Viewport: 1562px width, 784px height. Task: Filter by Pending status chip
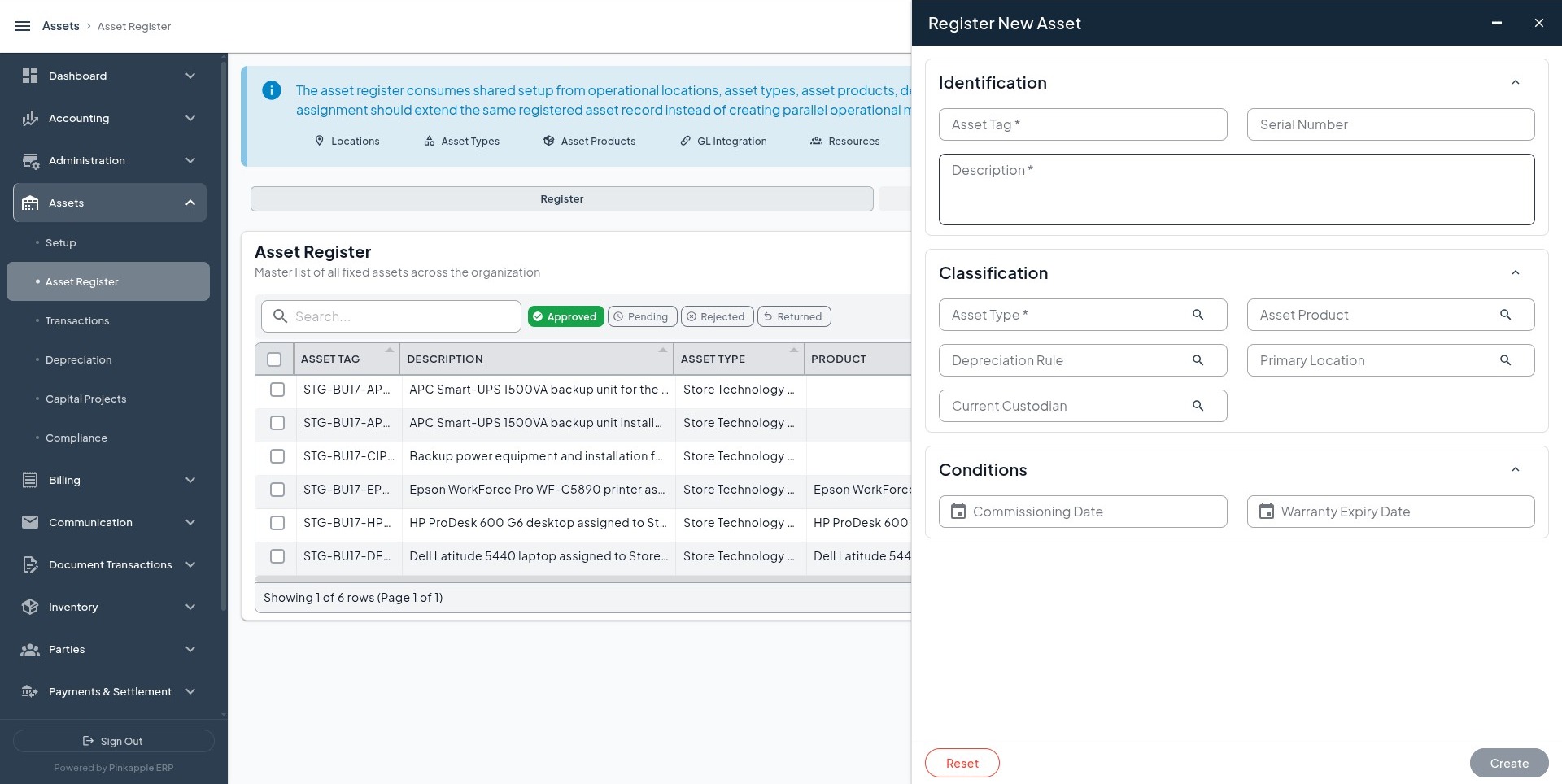click(642, 316)
